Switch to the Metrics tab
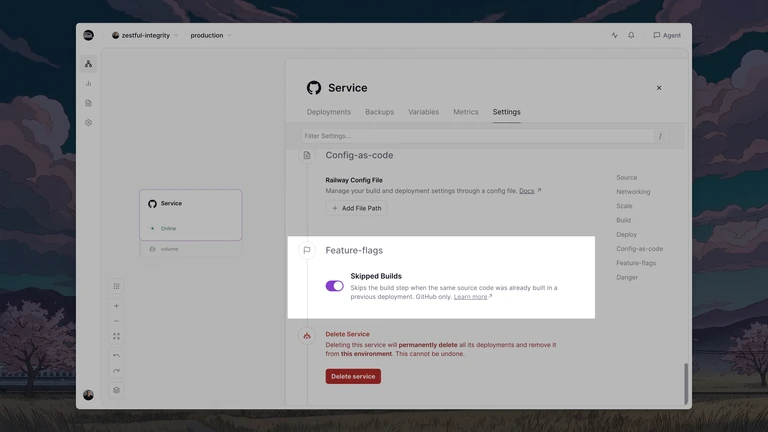The height and width of the screenshot is (432, 768). (465, 112)
